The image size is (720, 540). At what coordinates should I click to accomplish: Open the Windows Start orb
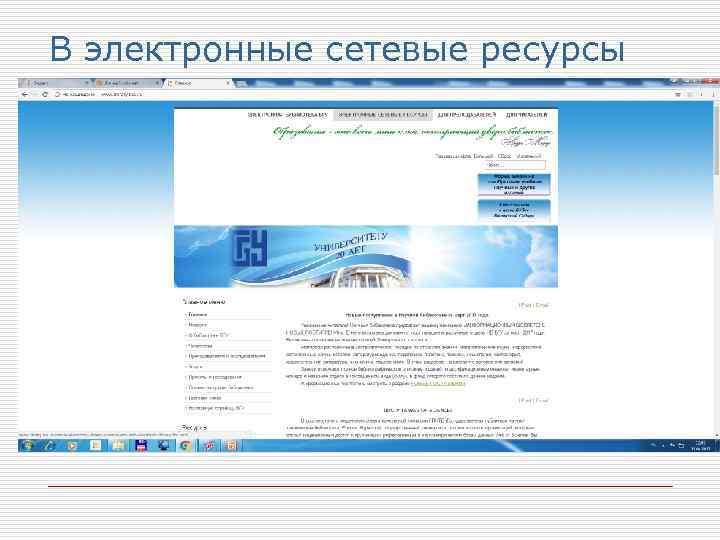coord(28,445)
